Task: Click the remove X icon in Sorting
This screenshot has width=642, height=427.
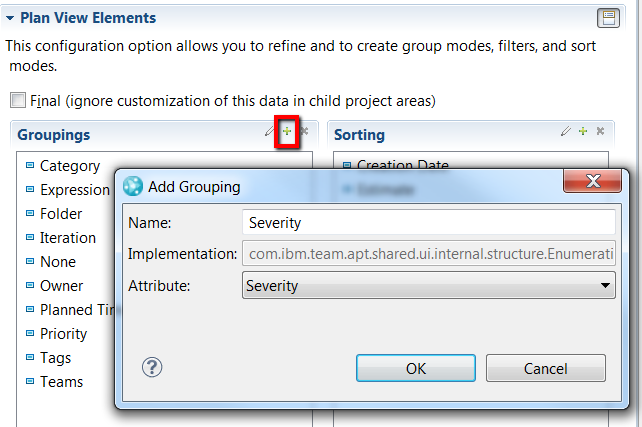Action: tap(600, 131)
